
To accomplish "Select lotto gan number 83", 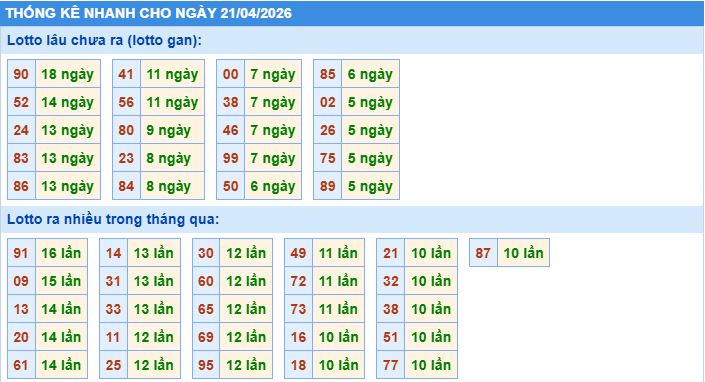I will (21, 158).
